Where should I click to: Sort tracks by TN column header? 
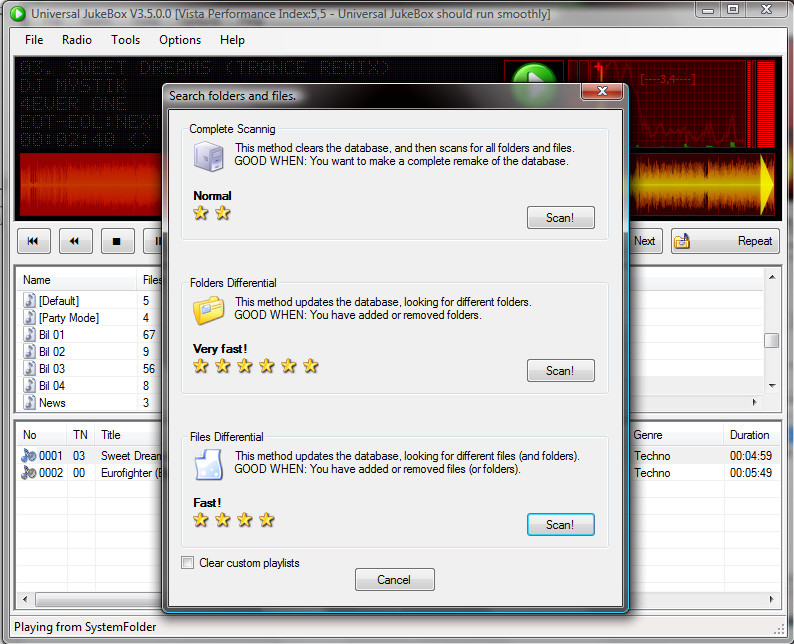pyautogui.click(x=81, y=435)
